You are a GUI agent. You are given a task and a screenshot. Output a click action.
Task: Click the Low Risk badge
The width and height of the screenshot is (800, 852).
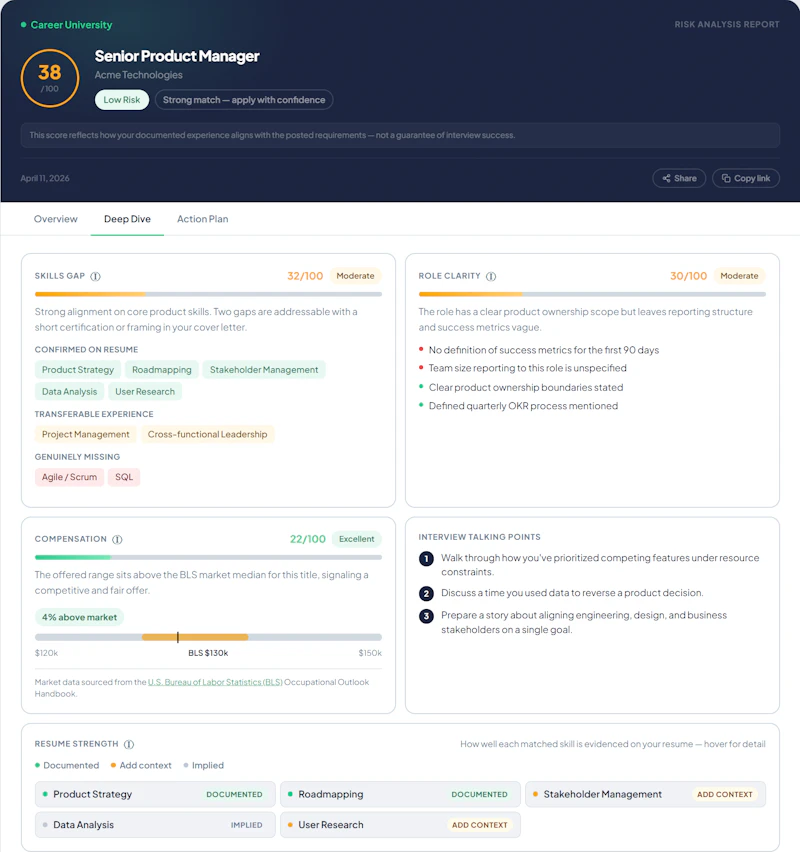(x=122, y=100)
